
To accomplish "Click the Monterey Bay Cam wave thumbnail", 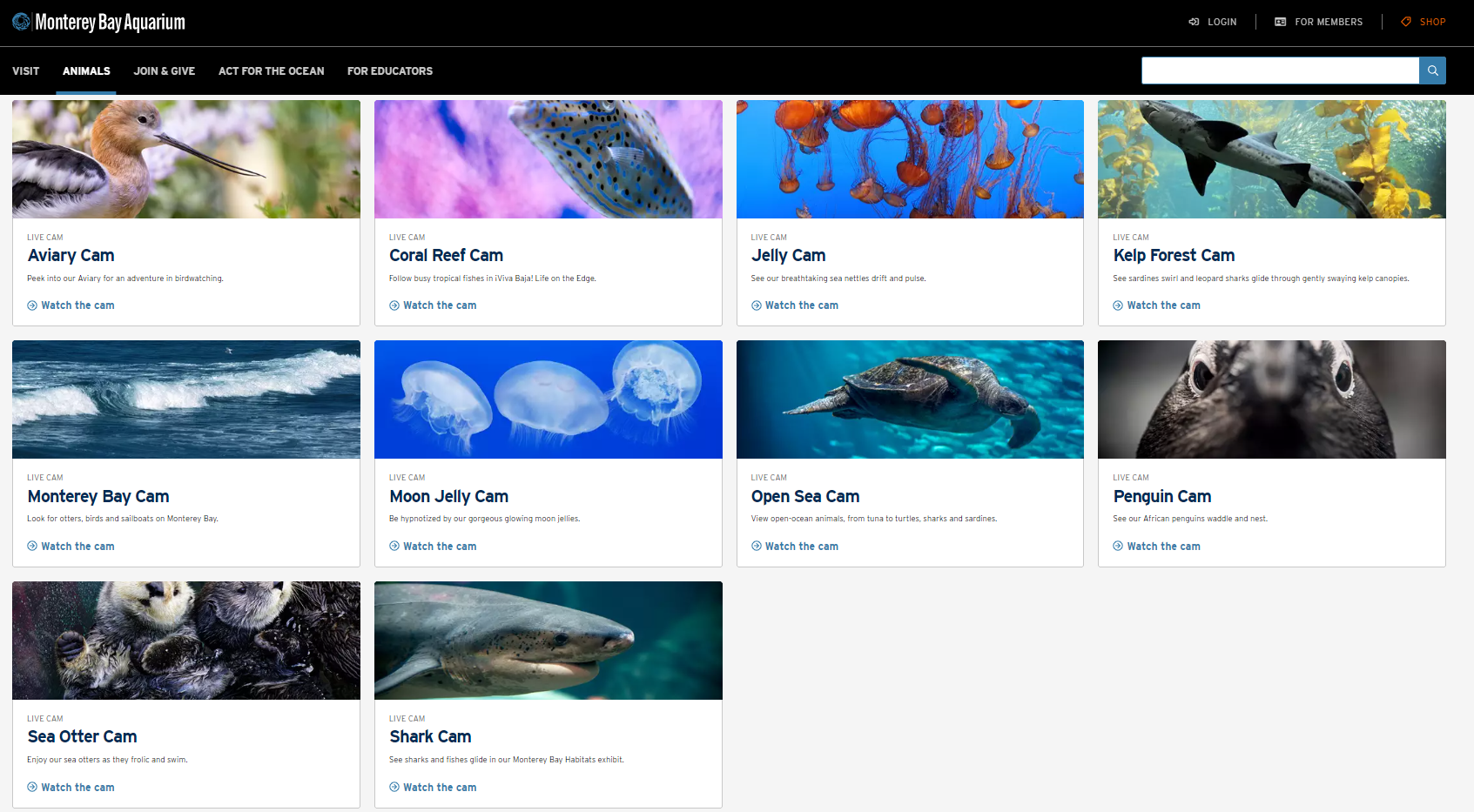I will tap(185, 399).
